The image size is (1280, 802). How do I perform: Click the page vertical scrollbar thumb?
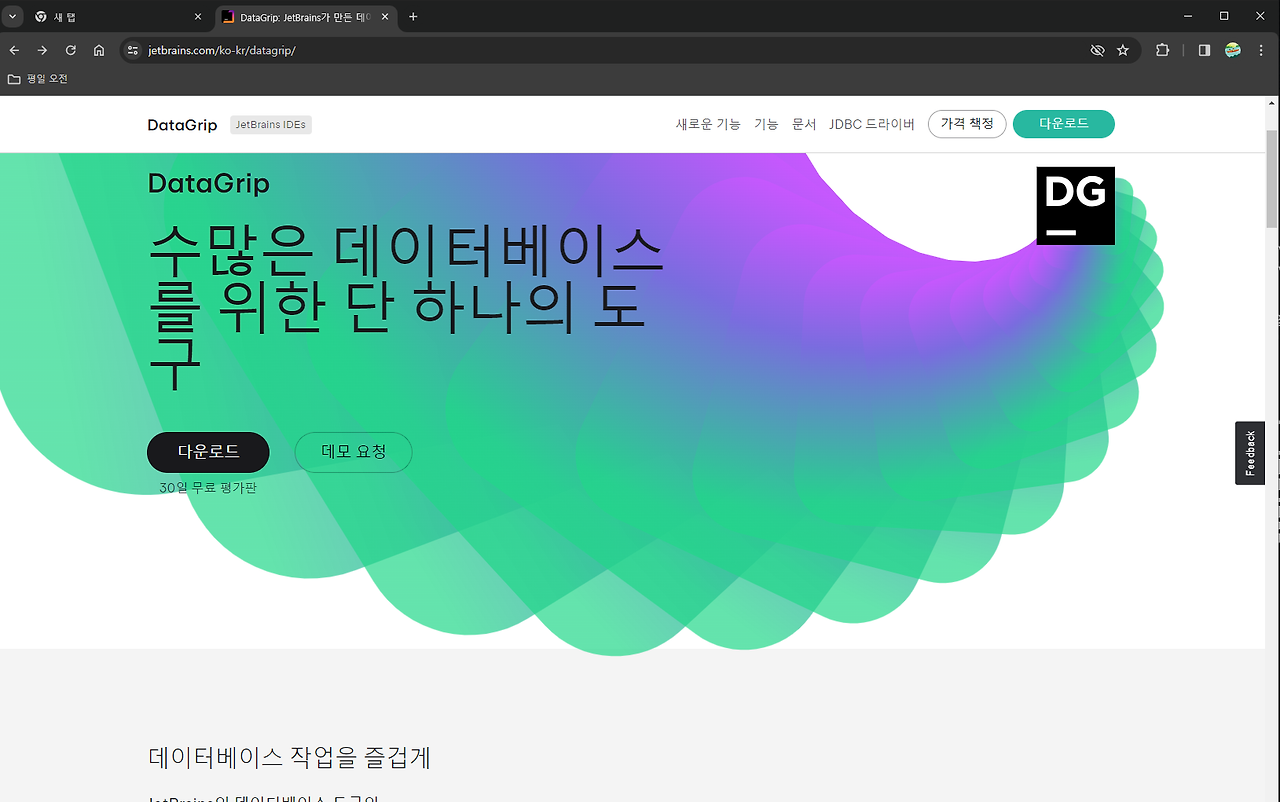tap(1272, 180)
